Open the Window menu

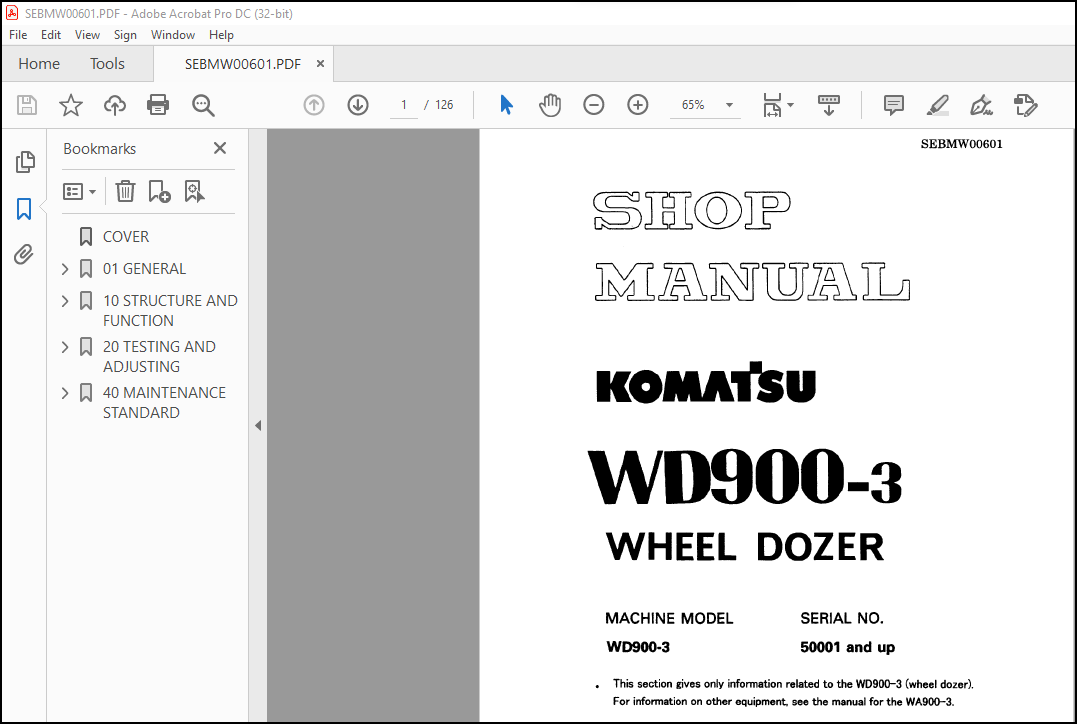173,35
